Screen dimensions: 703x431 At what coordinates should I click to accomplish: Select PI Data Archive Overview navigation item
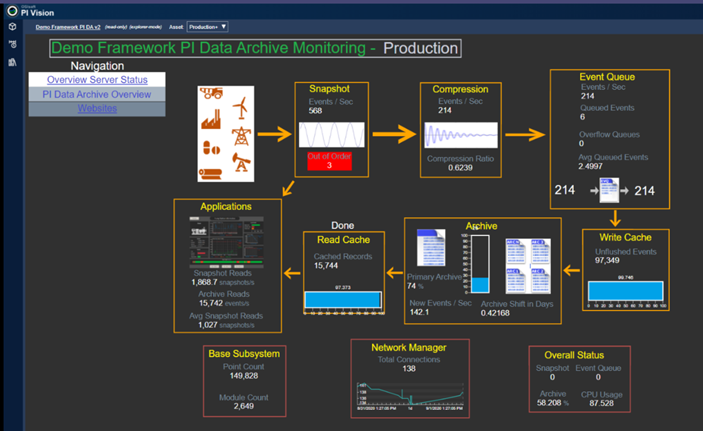coord(97,94)
